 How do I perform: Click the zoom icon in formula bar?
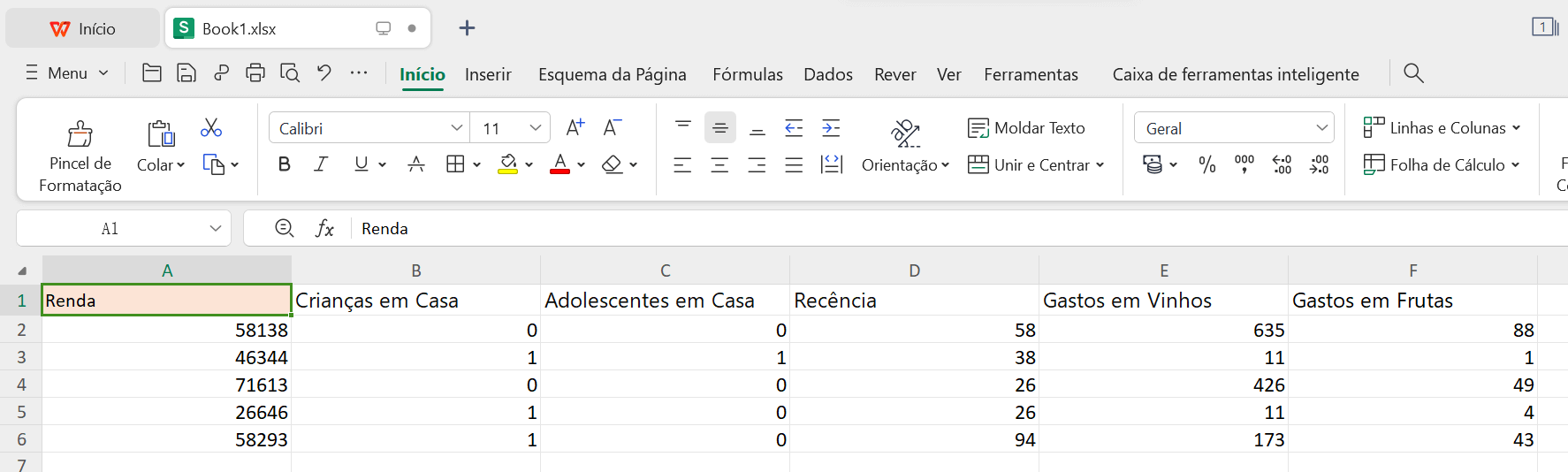click(x=284, y=228)
